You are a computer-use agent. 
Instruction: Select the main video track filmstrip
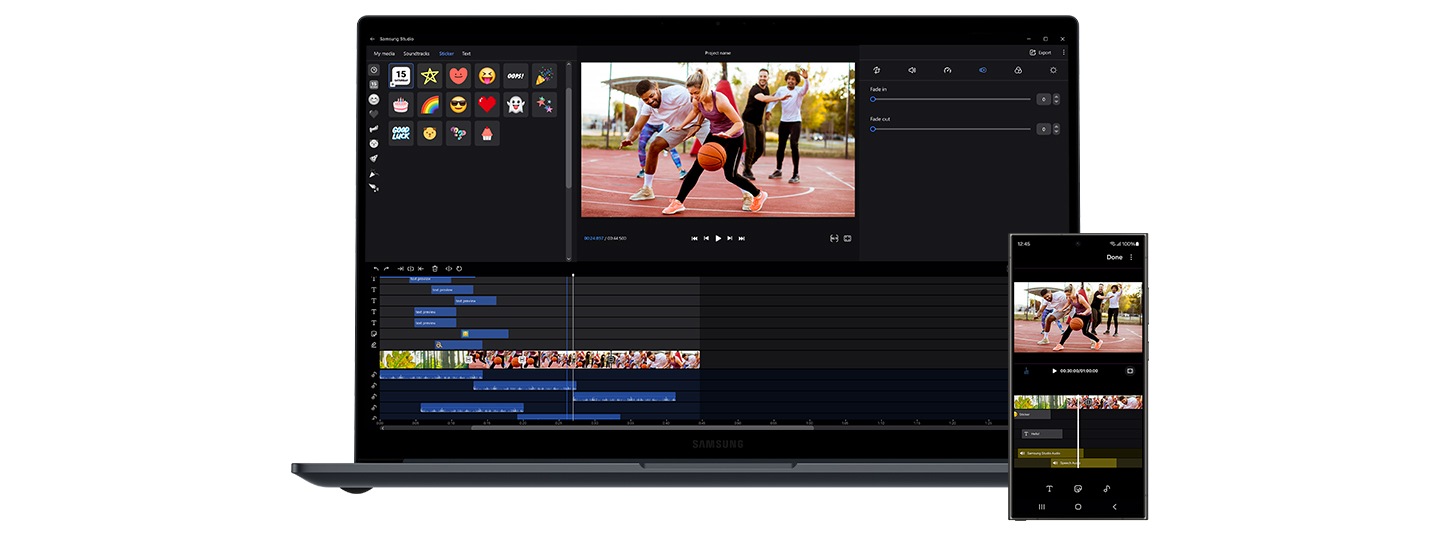[540, 359]
